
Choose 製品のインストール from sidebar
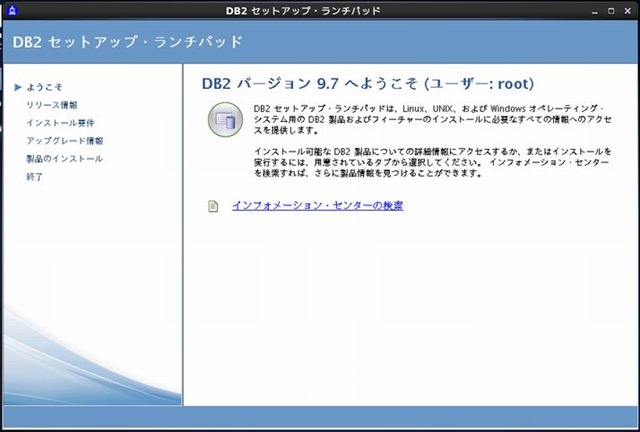pos(64,159)
